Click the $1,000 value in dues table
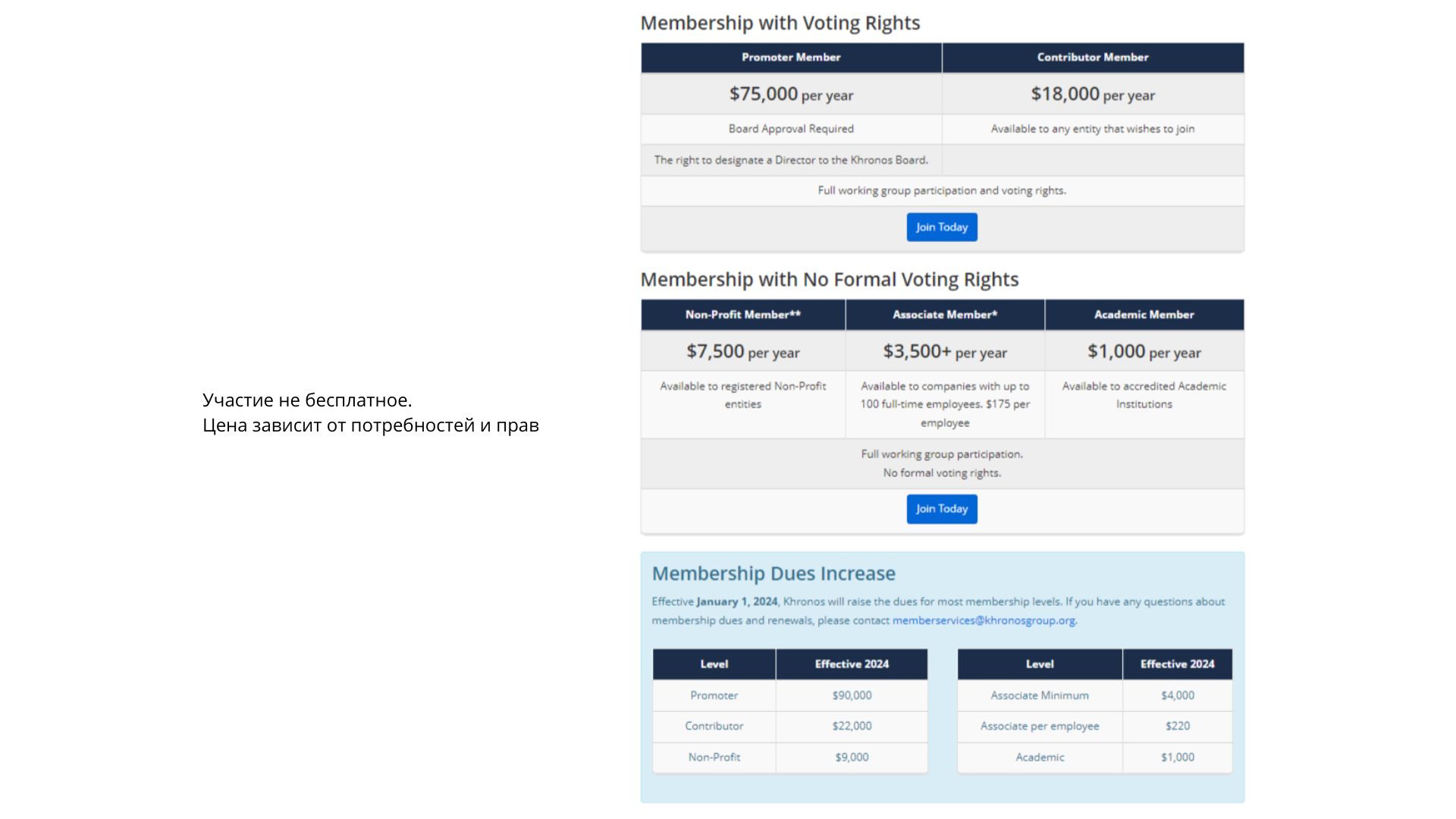 [1178, 757]
